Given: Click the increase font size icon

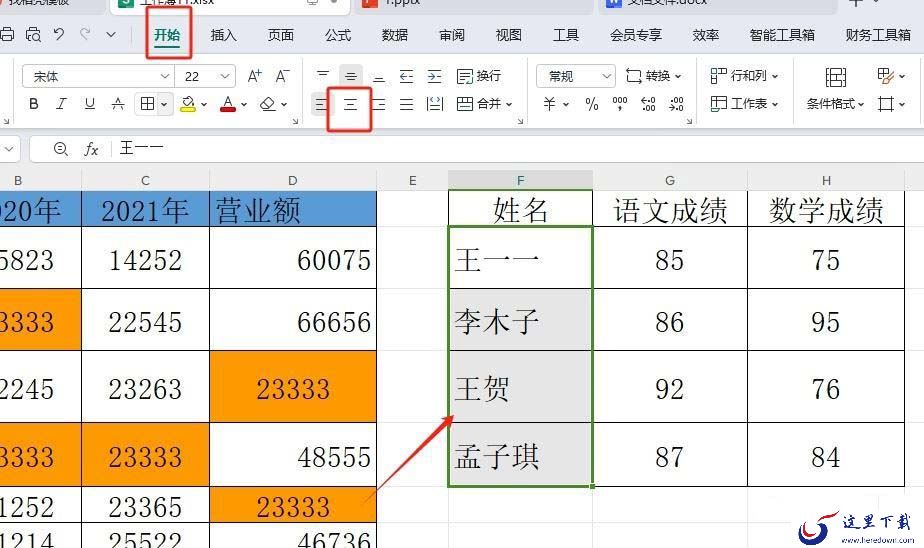Looking at the screenshot, I should tap(255, 76).
